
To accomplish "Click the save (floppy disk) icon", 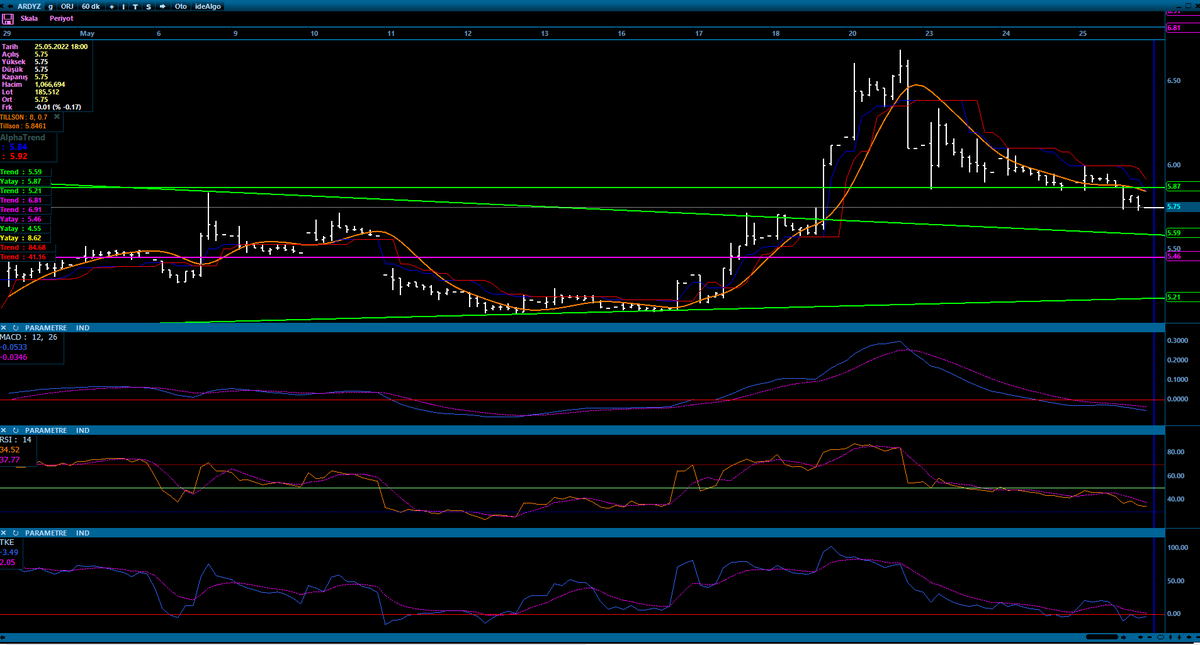I will point(7,19).
